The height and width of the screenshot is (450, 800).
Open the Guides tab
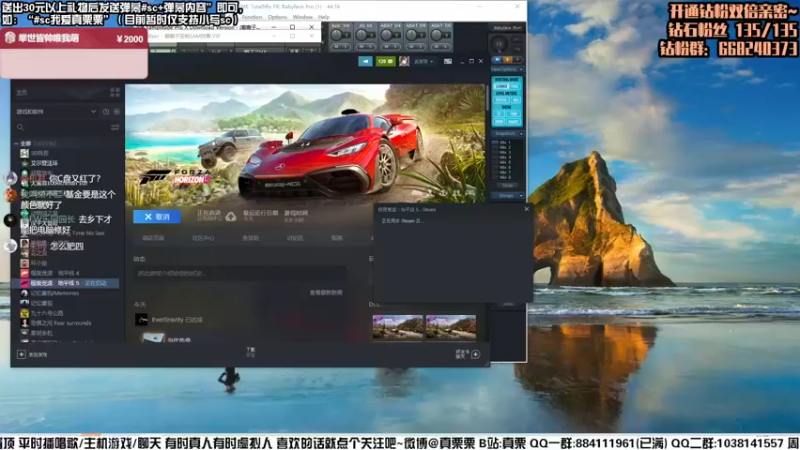[337, 238]
